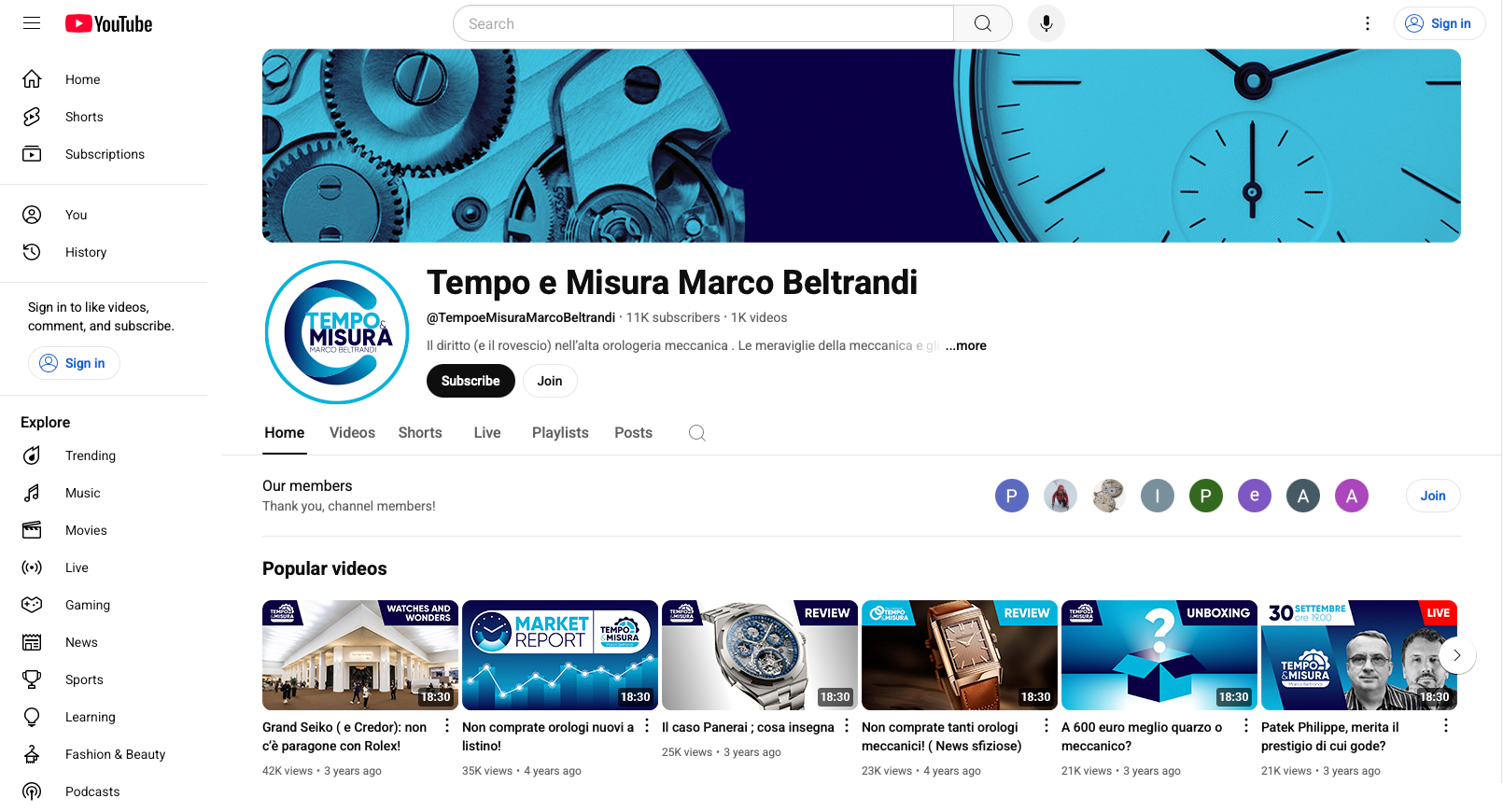1503x812 pixels.
Task: Switch to the Playlists tab
Action: [560, 433]
